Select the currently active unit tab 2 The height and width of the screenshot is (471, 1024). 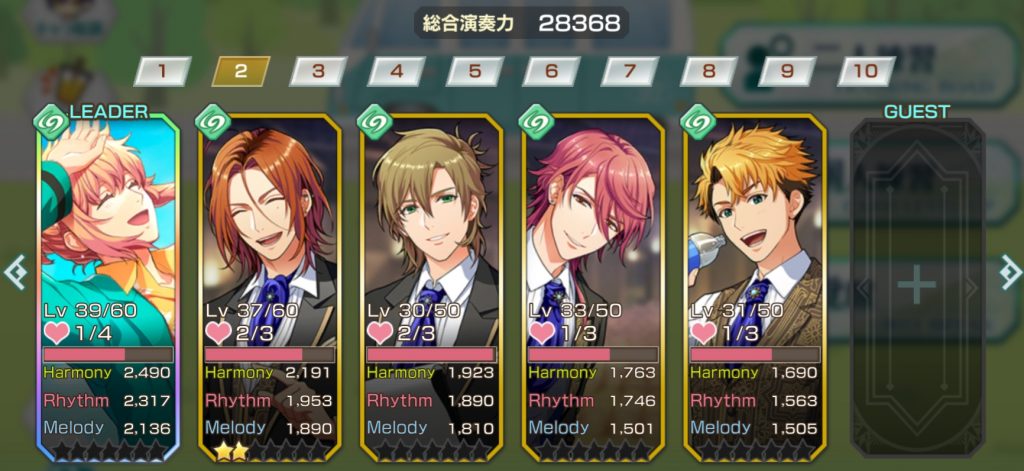241,71
